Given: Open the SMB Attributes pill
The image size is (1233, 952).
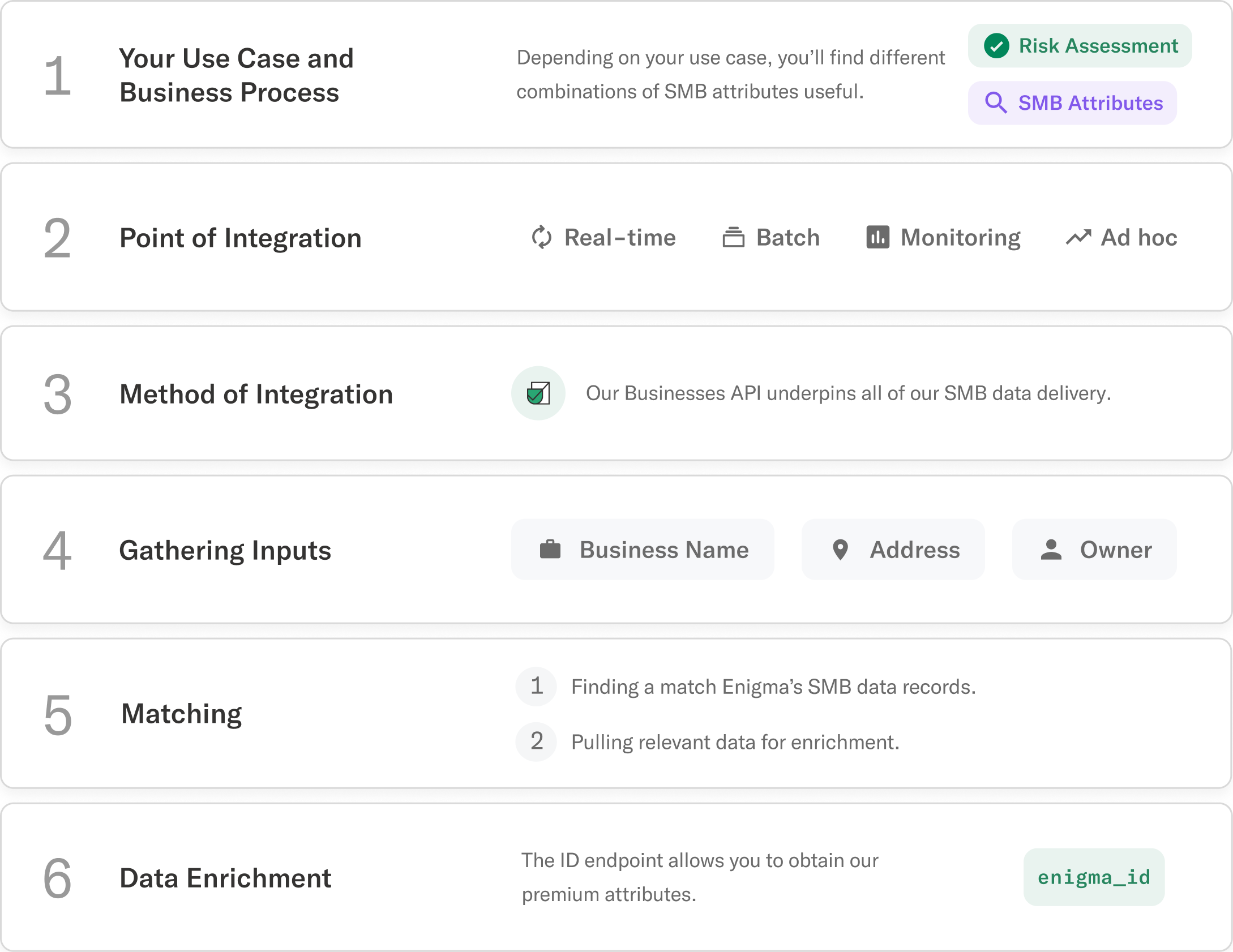Looking at the screenshot, I should (1072, 103).
